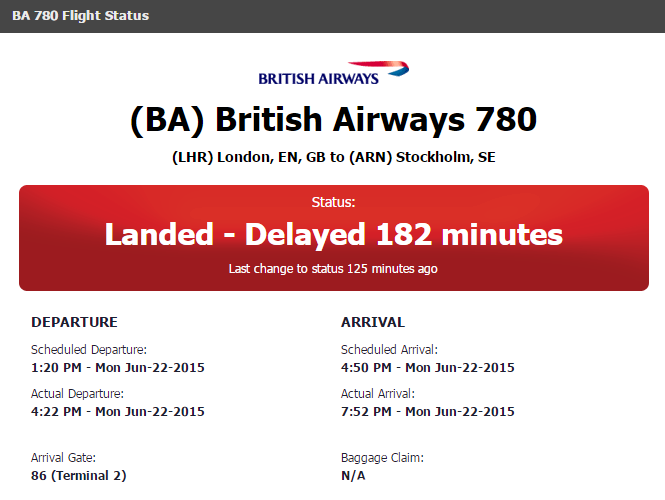Click the Landed - Delayed 182 minutes text

[333, 235]
